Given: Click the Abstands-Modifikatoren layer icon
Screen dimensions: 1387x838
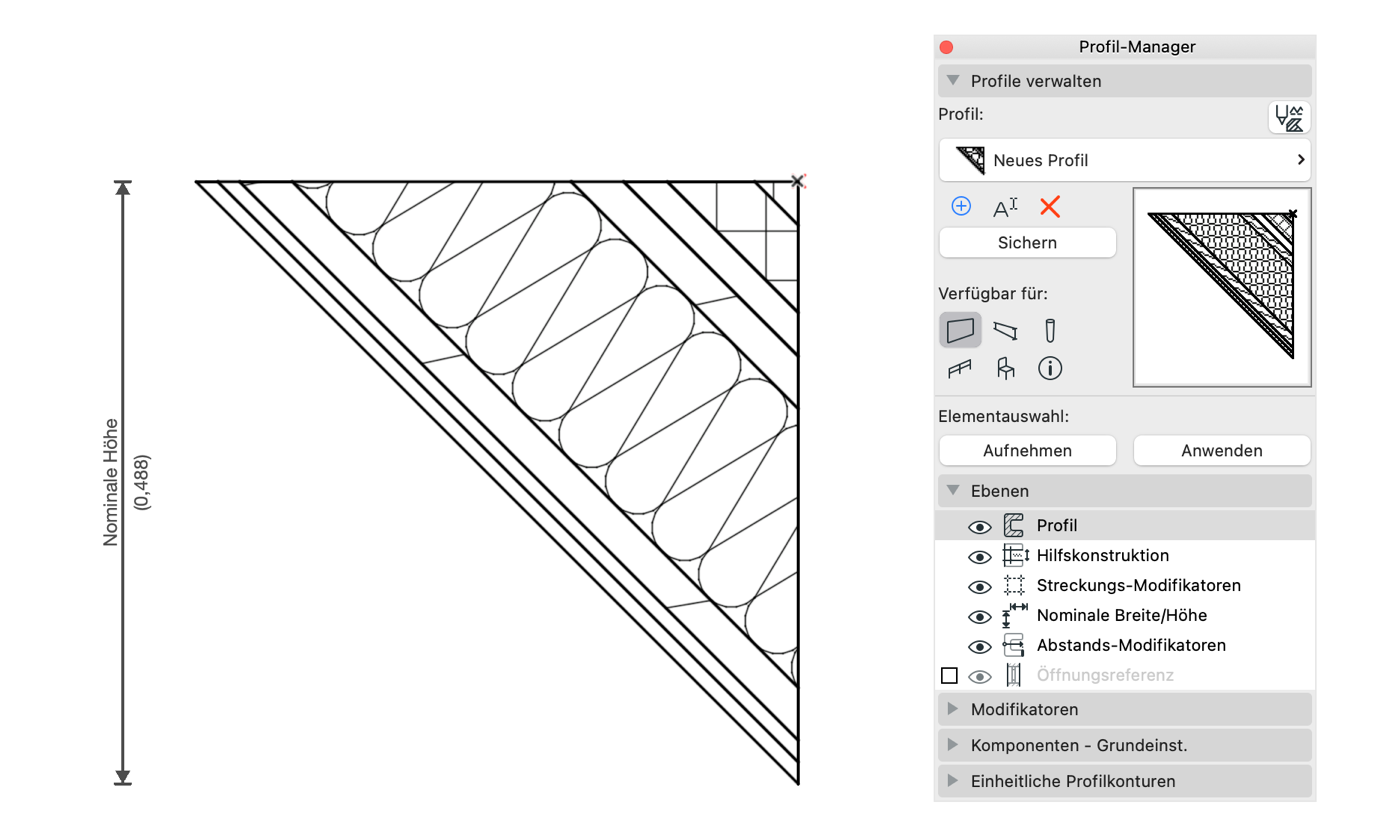Looking at the screenshot, I should coord(1014,646).
